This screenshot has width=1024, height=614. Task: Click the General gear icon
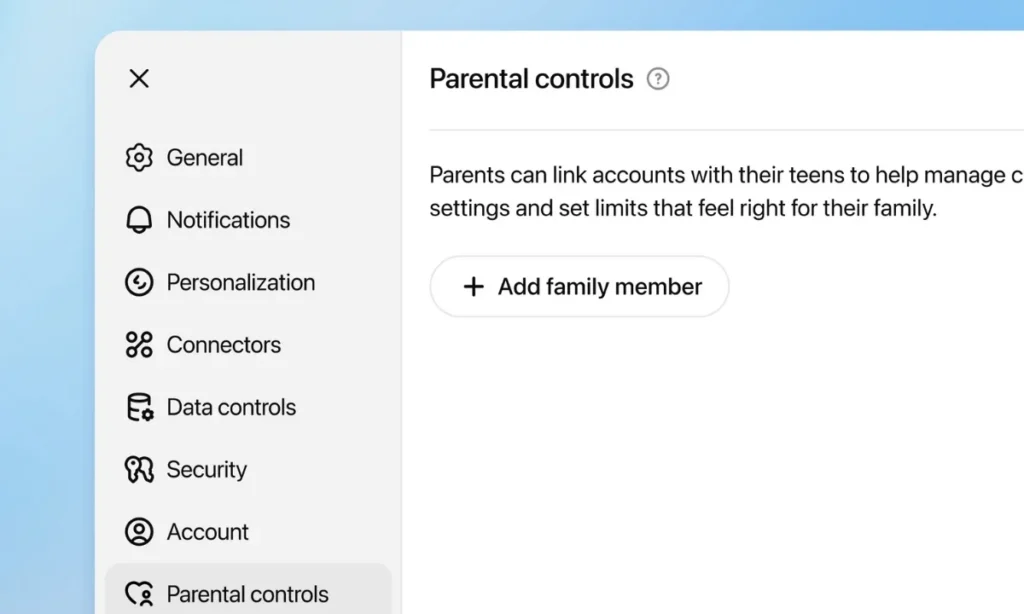pyautogui.click(x=139, y=158)
